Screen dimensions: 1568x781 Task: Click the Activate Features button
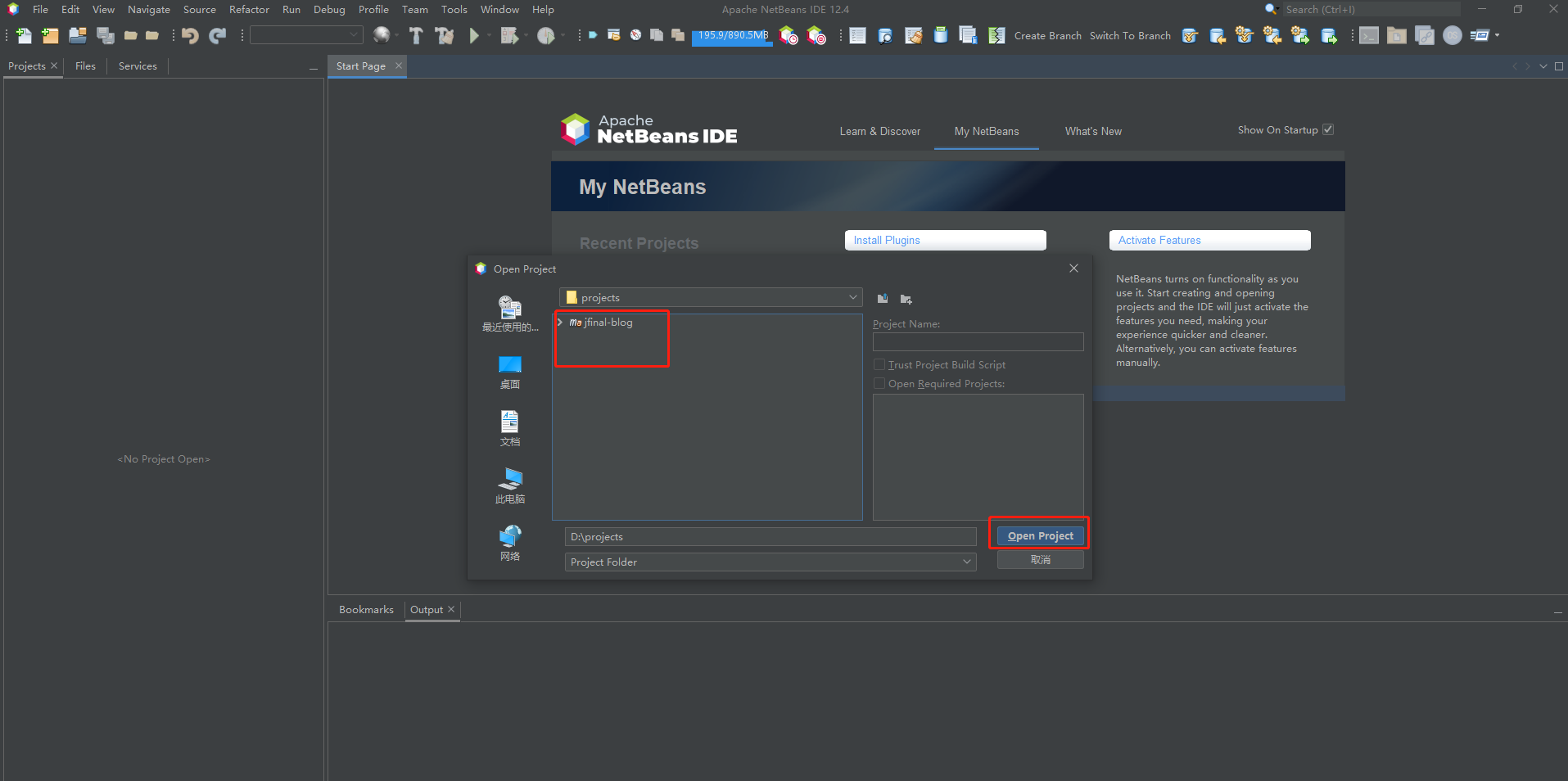(x=1209, y=240)
